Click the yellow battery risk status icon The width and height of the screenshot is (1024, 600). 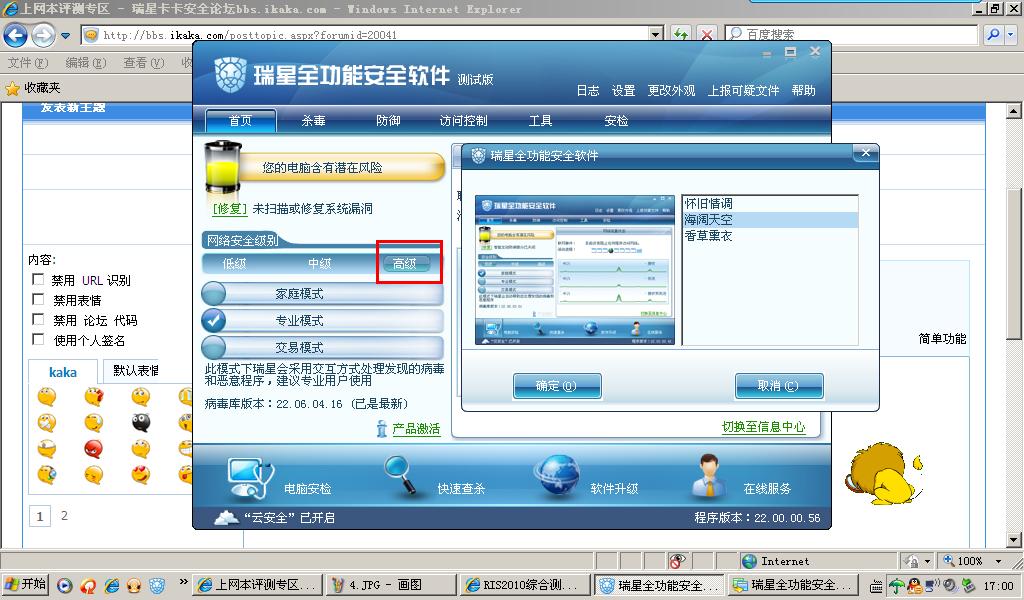pyautogui.click(x=223, y=168)
